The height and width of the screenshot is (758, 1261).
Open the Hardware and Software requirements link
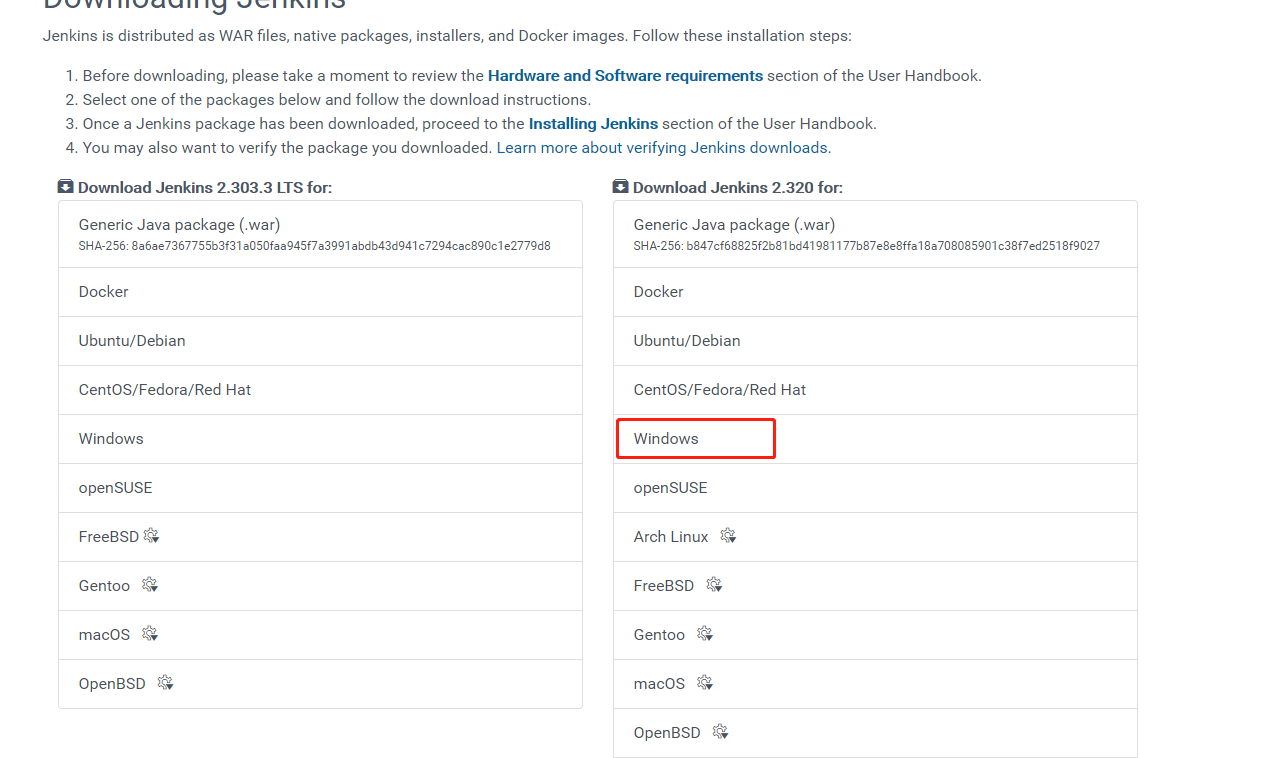625,76
